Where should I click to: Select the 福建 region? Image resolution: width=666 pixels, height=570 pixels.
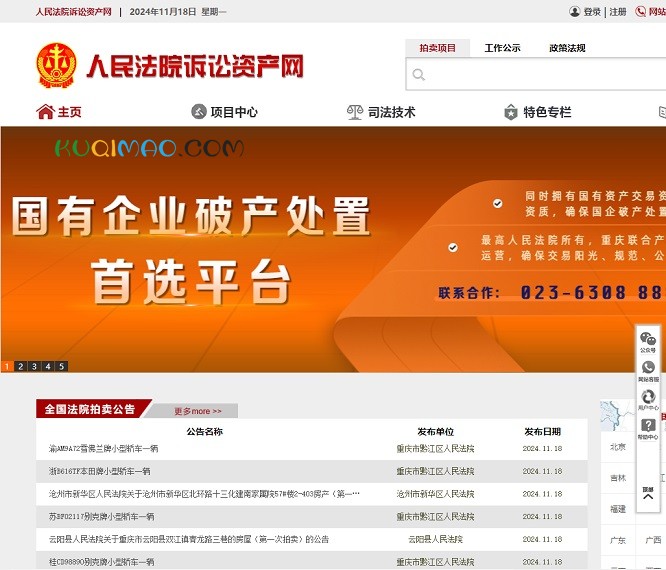click(x=618, y=509)
